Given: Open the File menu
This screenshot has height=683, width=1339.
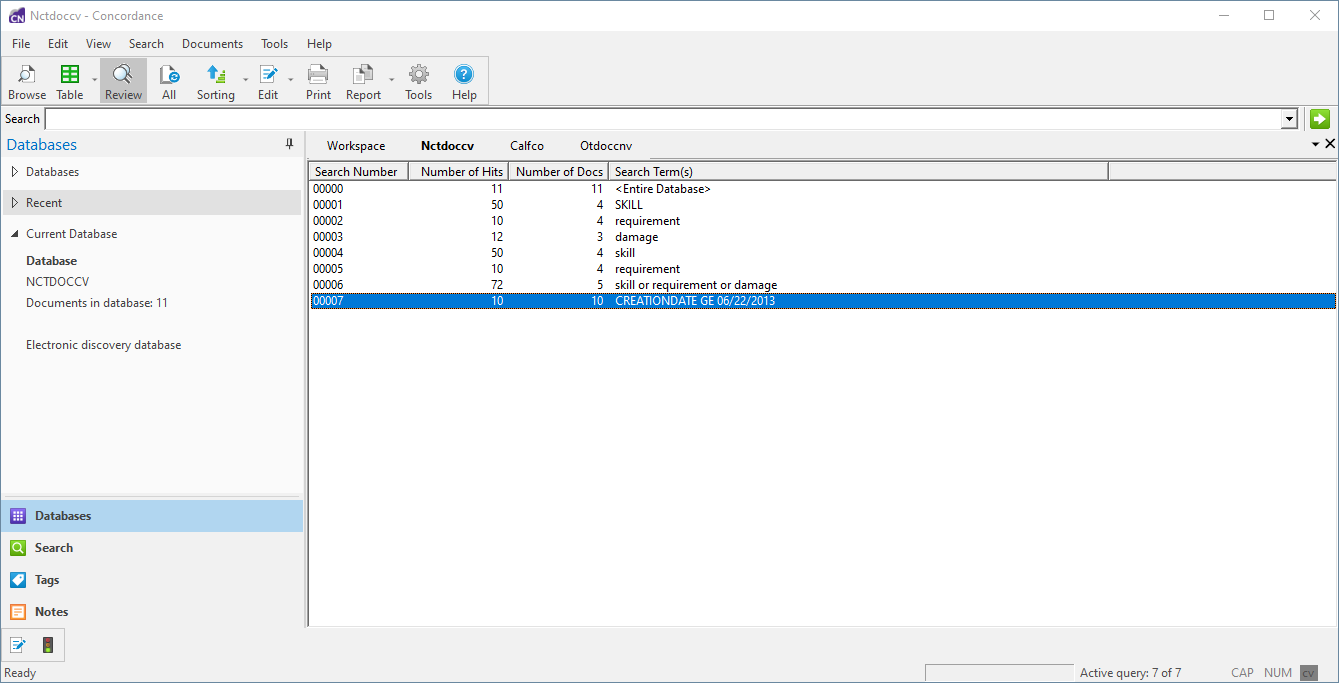Looking at the screenshot, I should coord(21,44).
